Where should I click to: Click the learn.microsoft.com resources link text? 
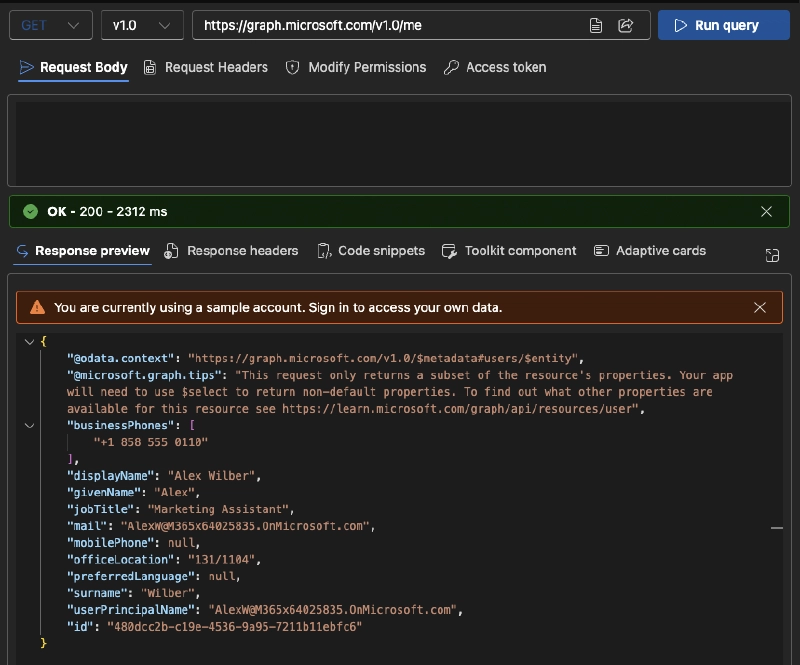coord(457,409)
